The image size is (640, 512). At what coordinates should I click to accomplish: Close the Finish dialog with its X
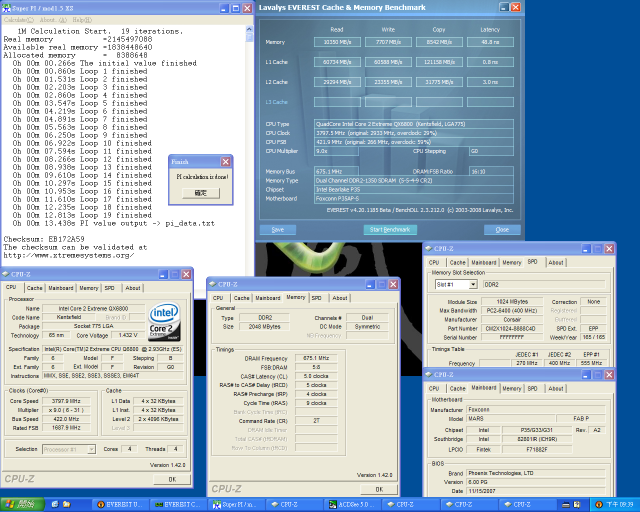tap(225, 162)
